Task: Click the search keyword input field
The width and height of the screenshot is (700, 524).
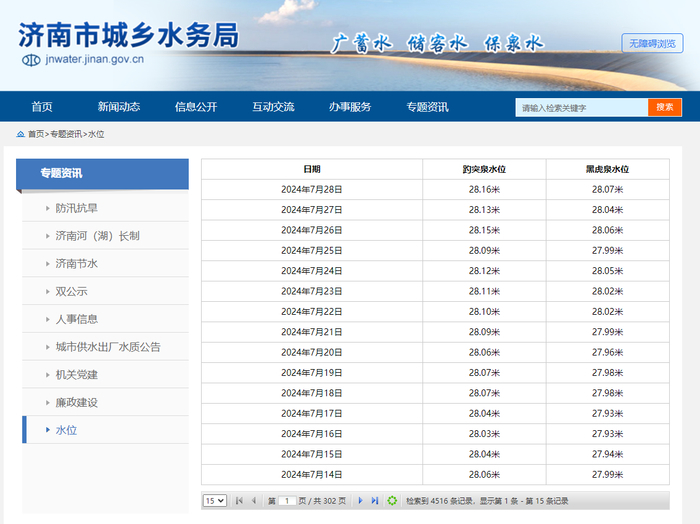Action: click(x=581, y=107)
